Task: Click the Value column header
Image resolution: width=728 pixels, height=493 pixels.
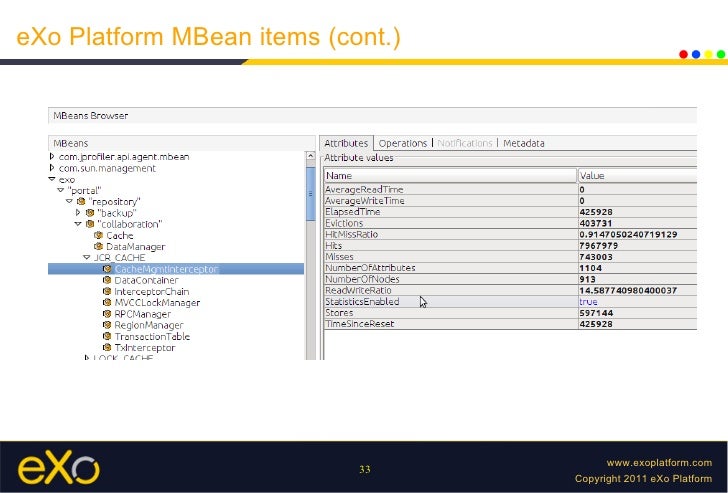Action: (x=637, y=175)
